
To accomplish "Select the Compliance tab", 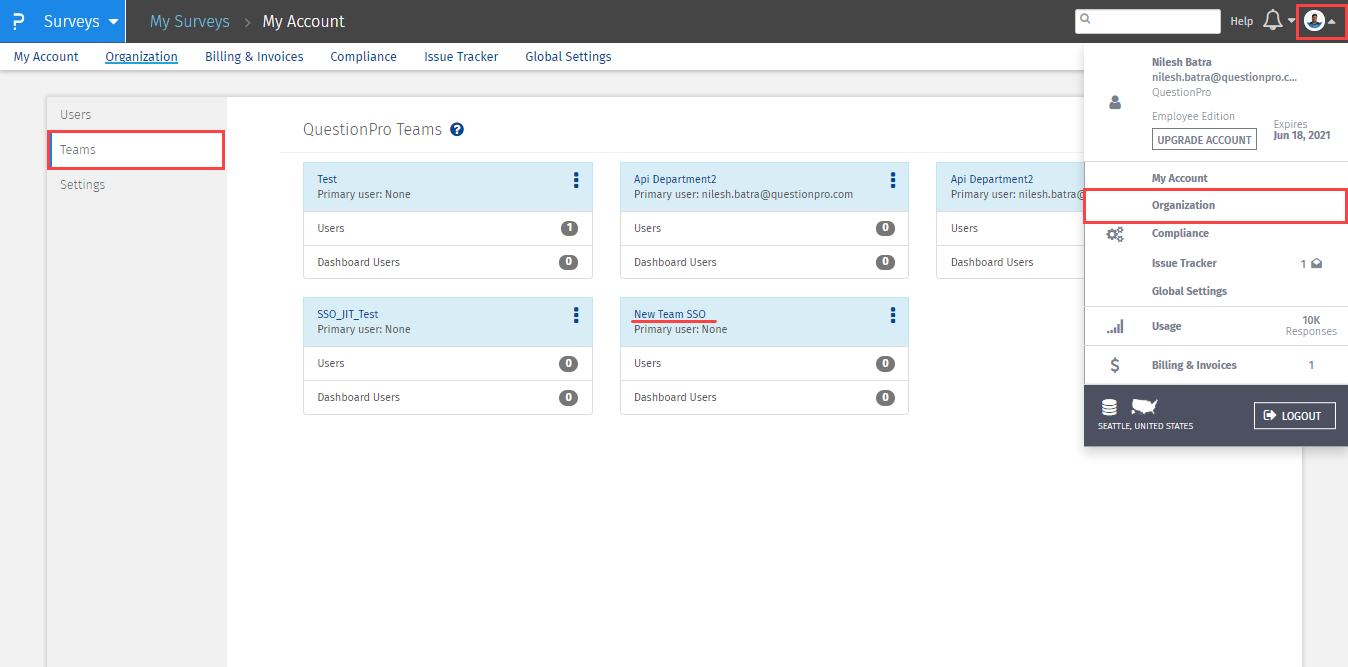I will pos(363,57).
